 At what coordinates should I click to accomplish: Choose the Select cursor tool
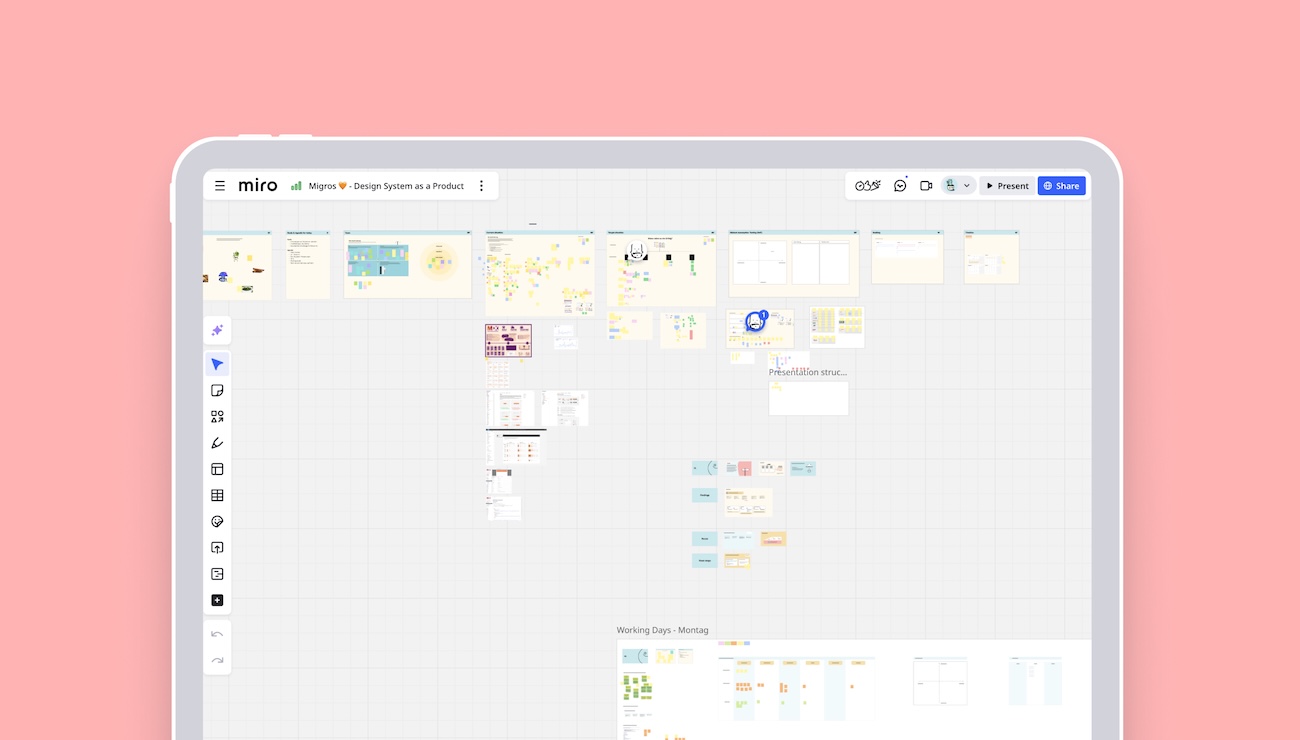(x=217, y=364)
